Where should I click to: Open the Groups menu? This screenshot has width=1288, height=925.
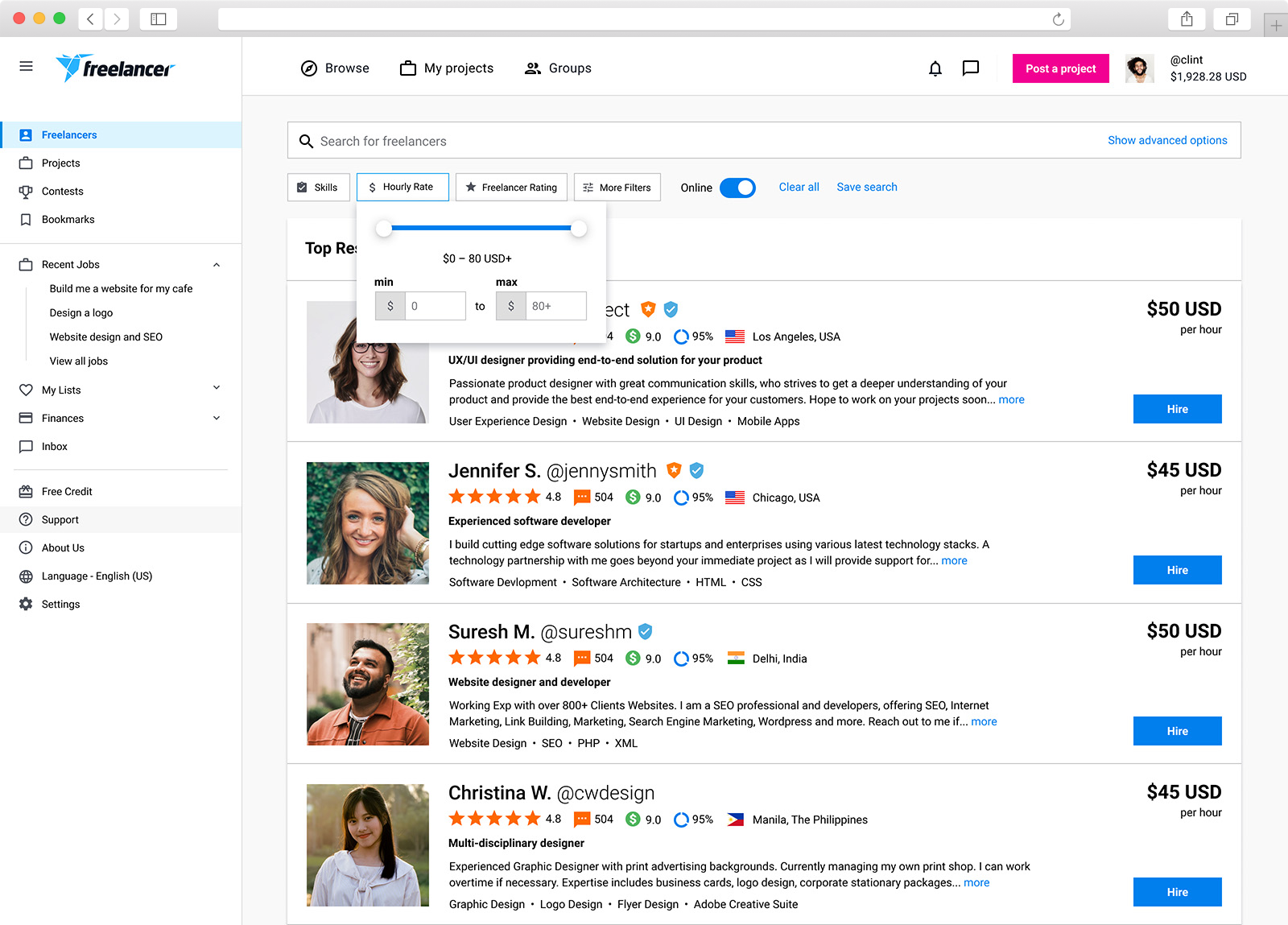[x=558, y=68]
